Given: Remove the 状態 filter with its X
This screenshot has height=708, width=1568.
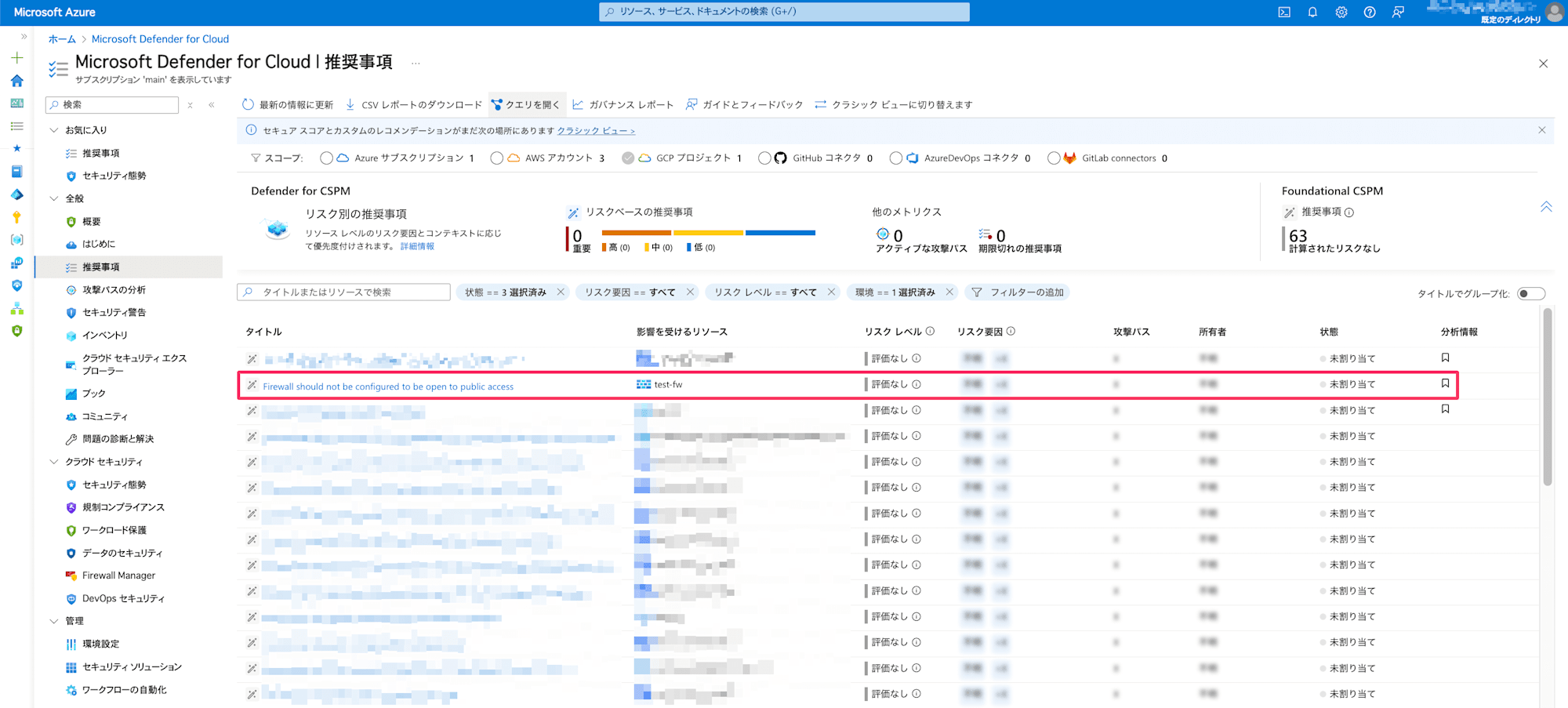Looking at the screenshot, I should tap(561, 292).
